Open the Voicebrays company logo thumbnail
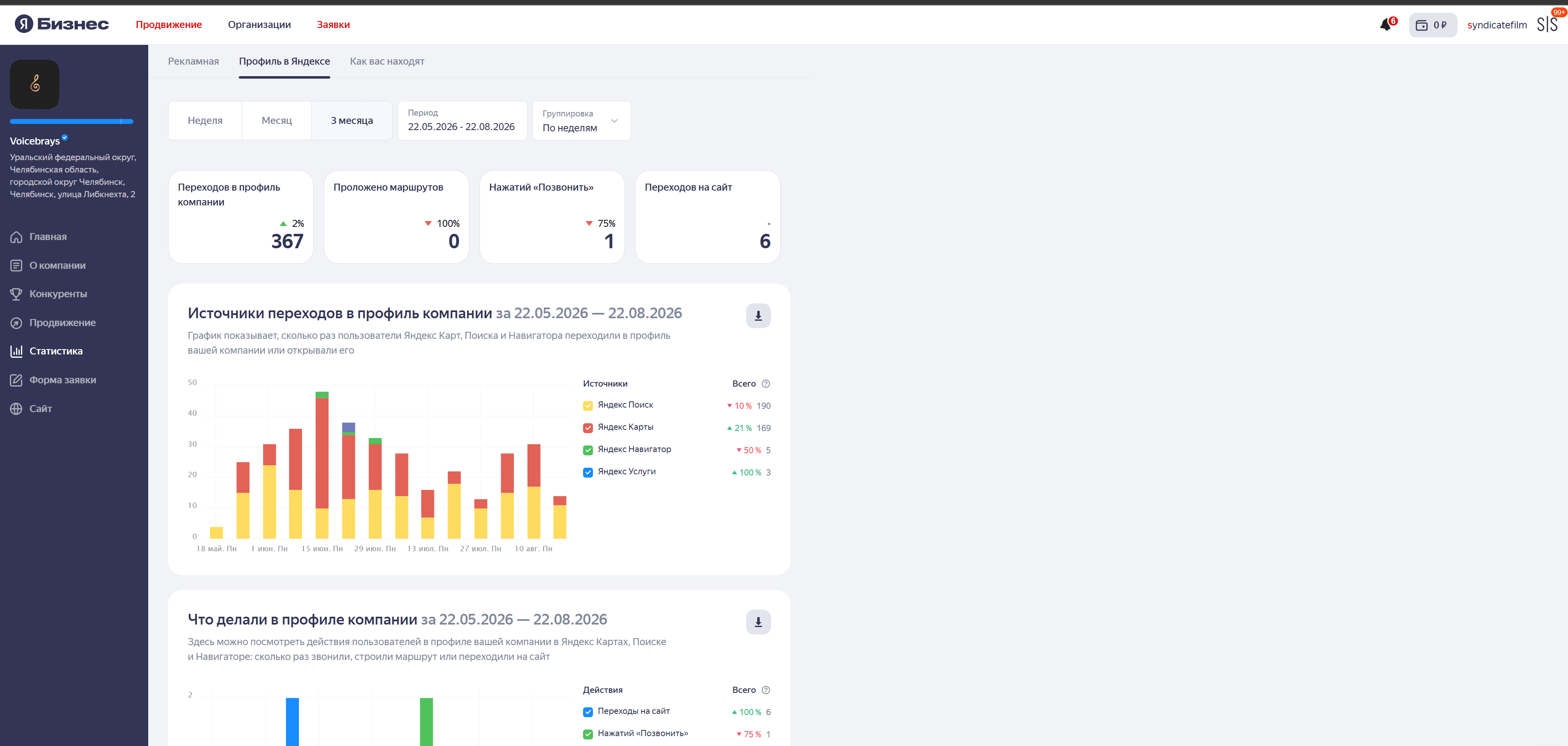 (x=35, y=84)
